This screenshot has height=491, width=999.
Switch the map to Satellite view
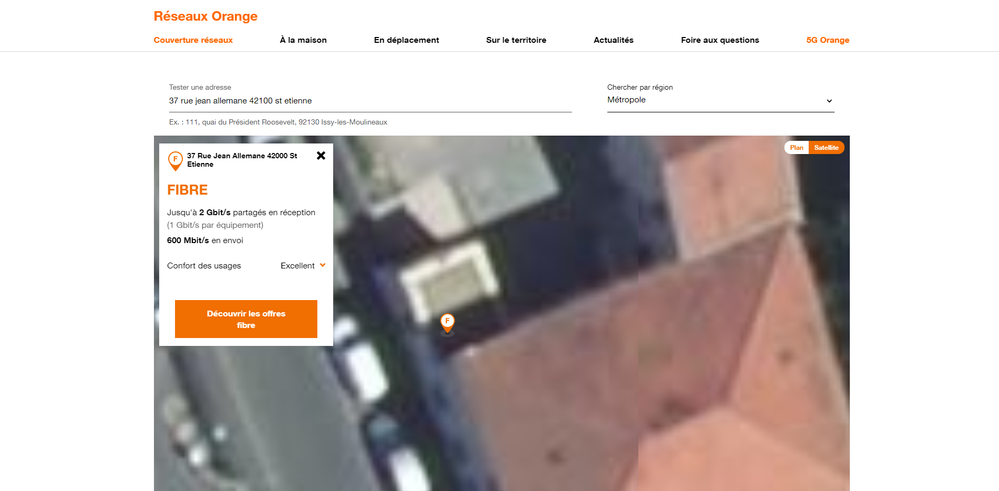[x=826, y=148]
